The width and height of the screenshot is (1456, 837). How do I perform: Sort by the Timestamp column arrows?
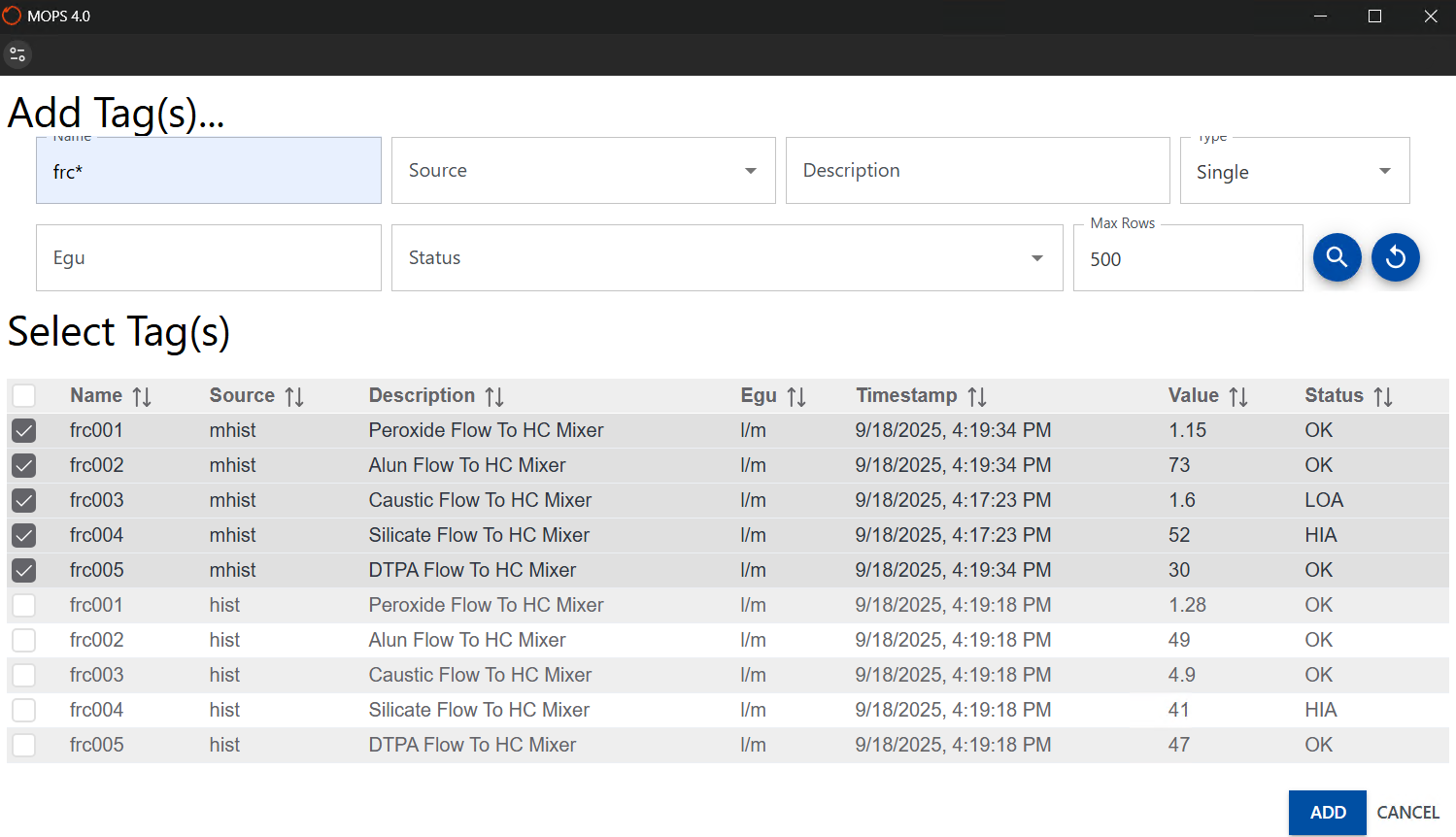click(977, 395)
